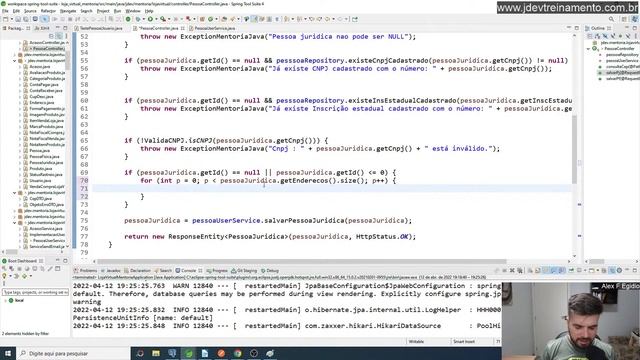Open AcessoService.java in Package Explorer
This screenshot has height=360, width=640.
click(46, 229)
